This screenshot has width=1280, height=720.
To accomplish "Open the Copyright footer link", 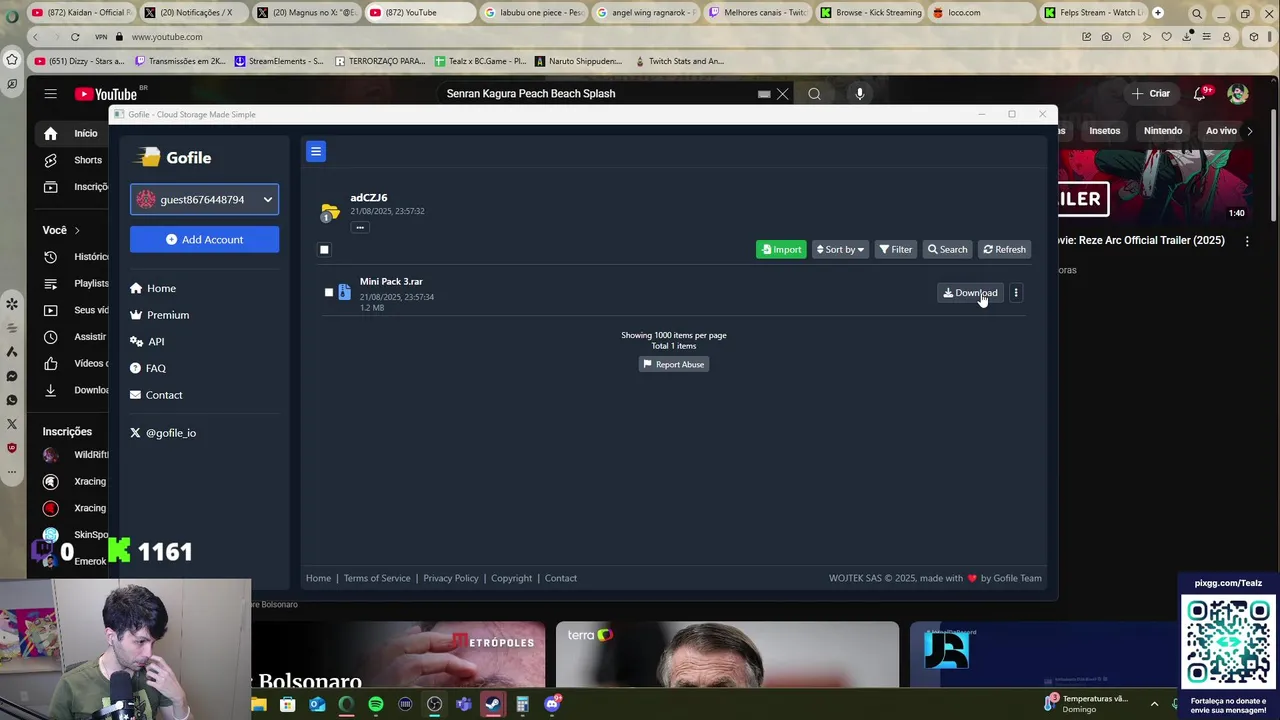I will coord(511,578).
